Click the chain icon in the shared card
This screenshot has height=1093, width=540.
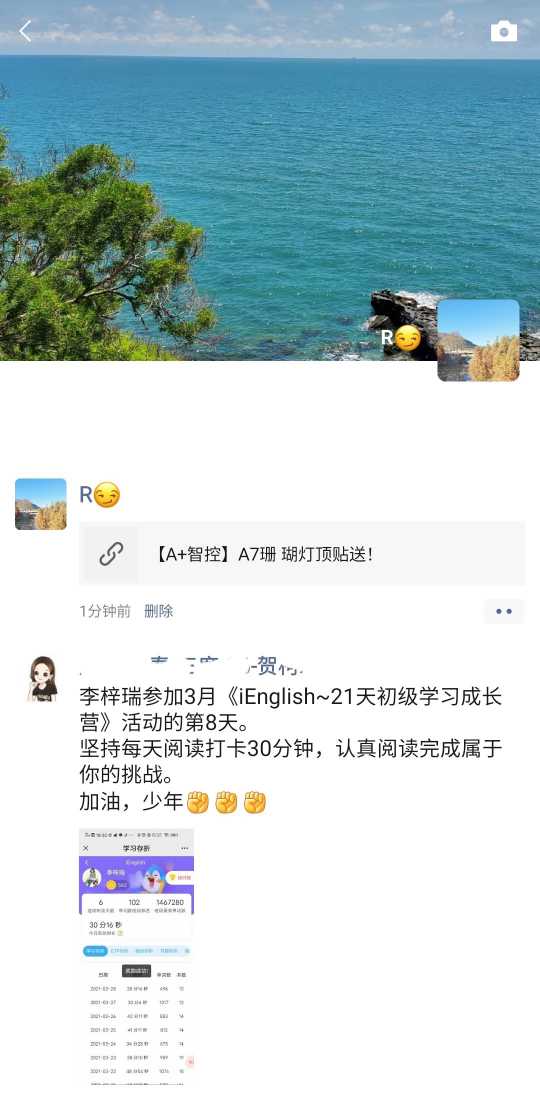coord(111,554)
